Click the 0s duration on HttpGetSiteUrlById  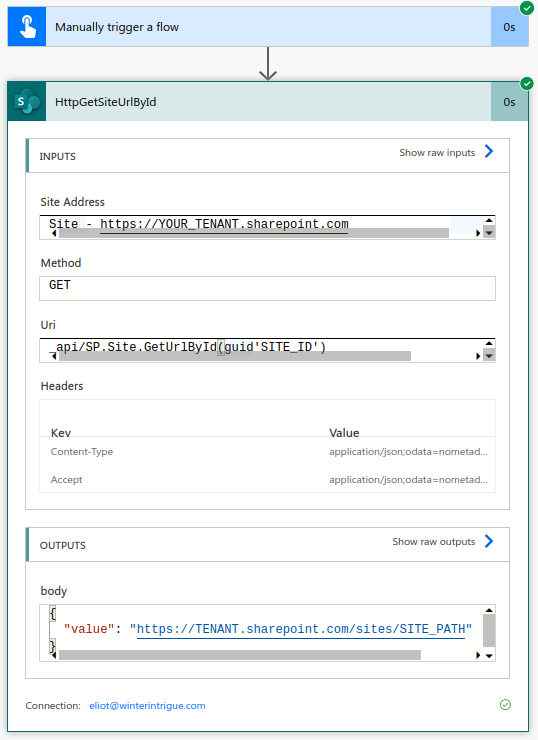coord(509,102)
